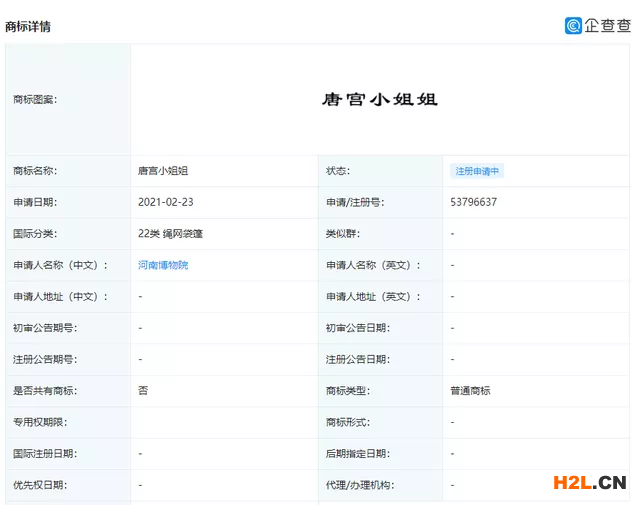Select registration number 53796637

[x=473, y=202]
